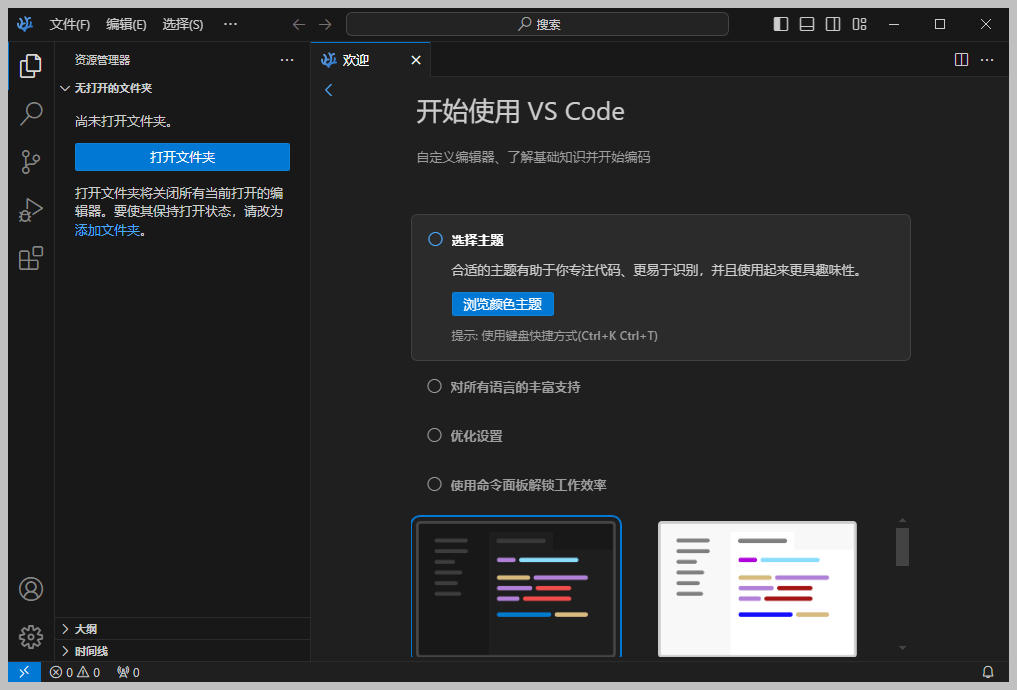The height and width of the screenshot is (690, 1017).
Task: Click the Accounts icon in activity bar
Action: (x=30, y=589)
